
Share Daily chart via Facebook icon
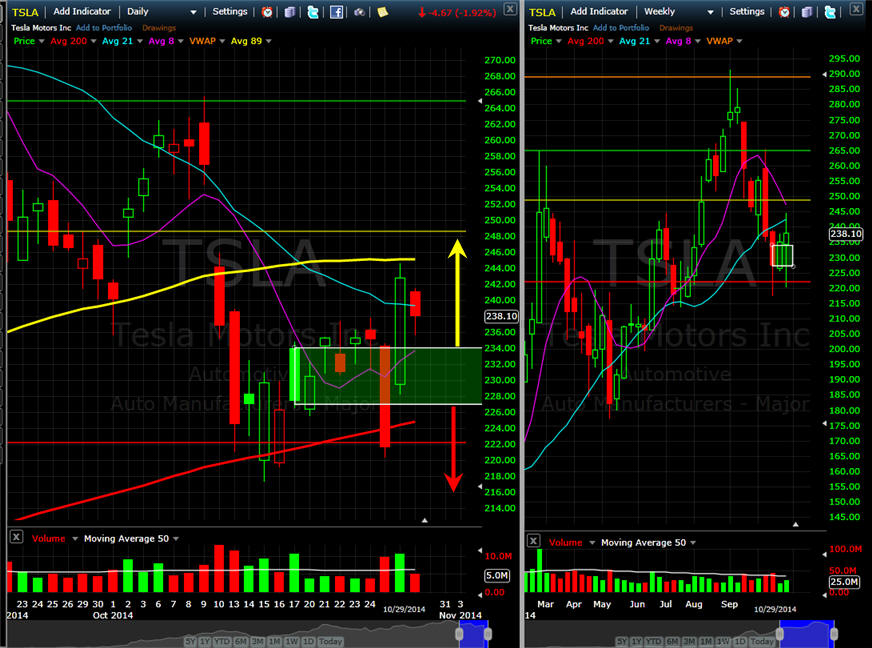tap(336, 12)
